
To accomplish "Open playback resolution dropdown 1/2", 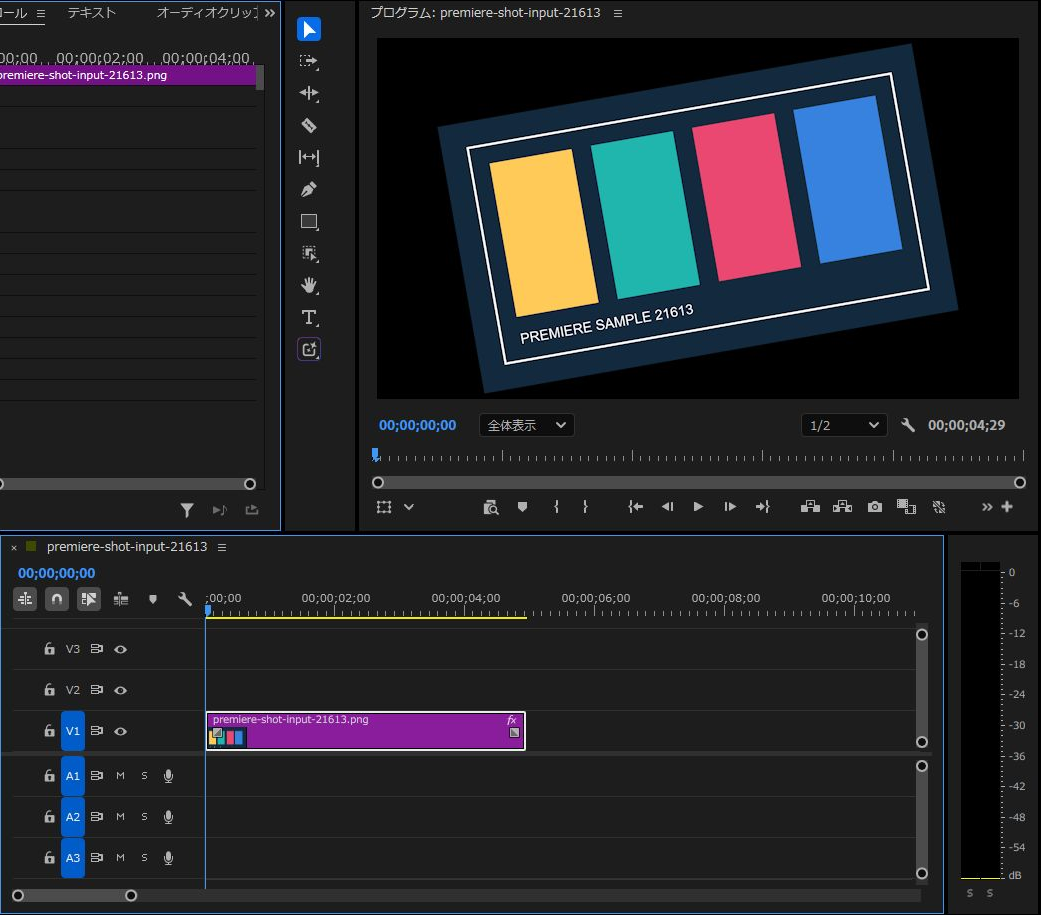I will point(844,426).
